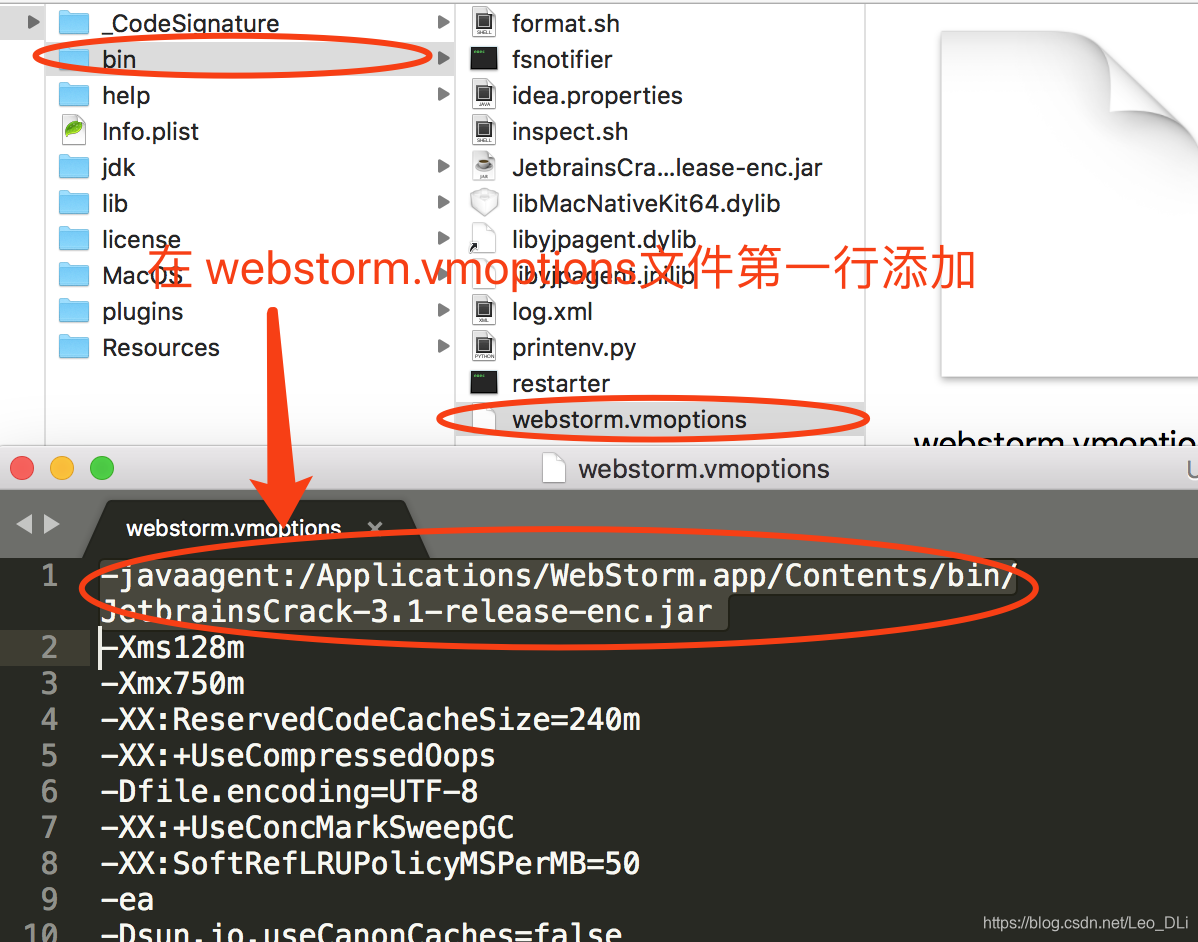Click the inspect.sh shell script icon
1198x942 pixels.
click(484, 131)
